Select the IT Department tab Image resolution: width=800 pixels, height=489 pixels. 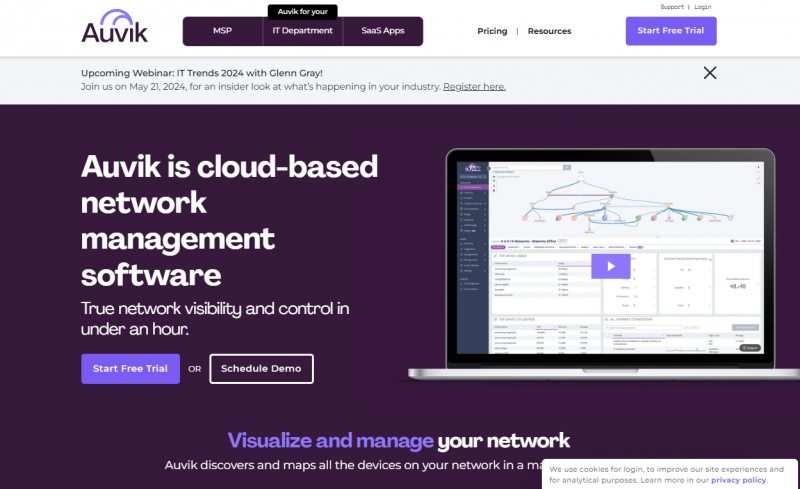point(302,31)
